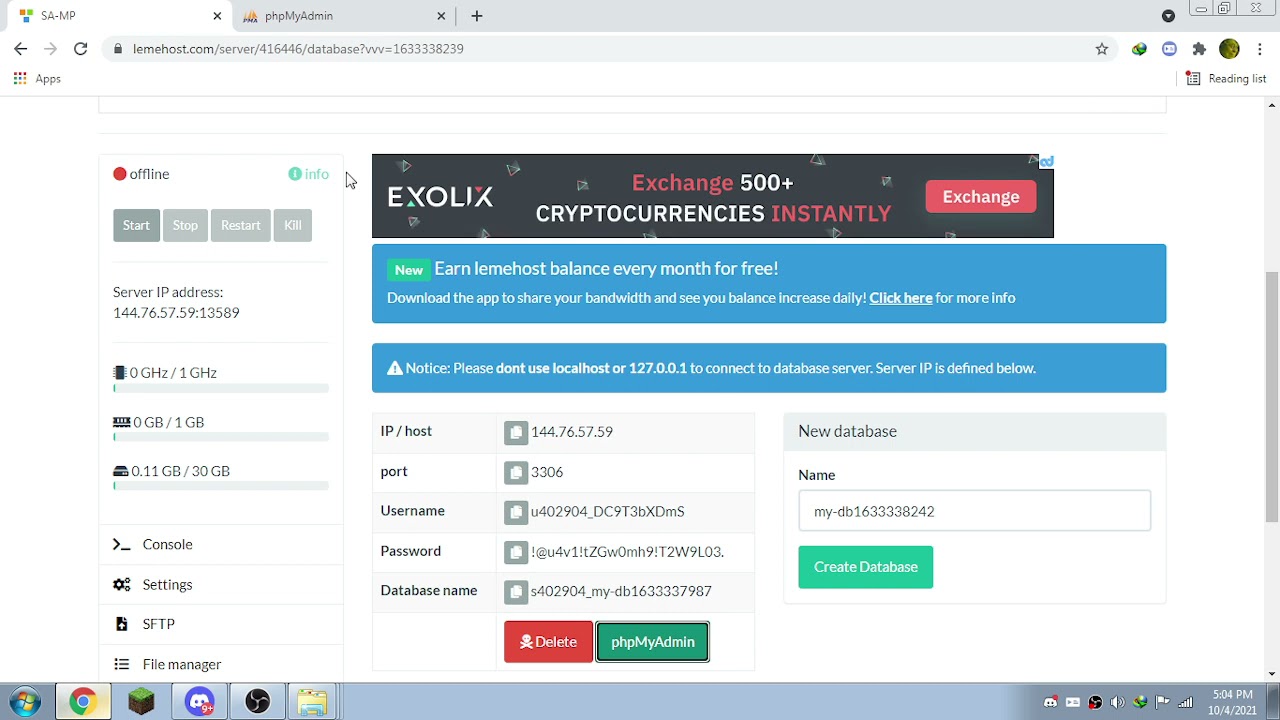Reload the page with the refresh icon
1280x720 pixels.
tap(81, 49)
